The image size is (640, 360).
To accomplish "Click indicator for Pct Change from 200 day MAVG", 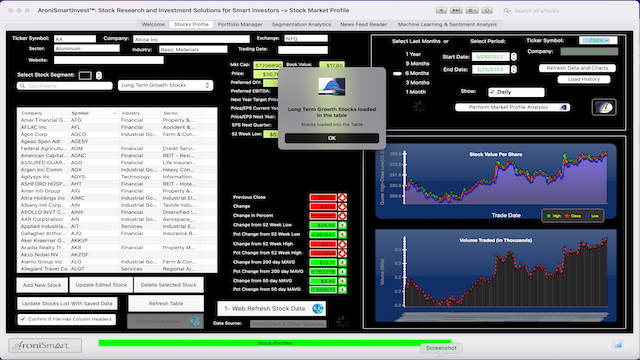I will (x=342, y=272).
